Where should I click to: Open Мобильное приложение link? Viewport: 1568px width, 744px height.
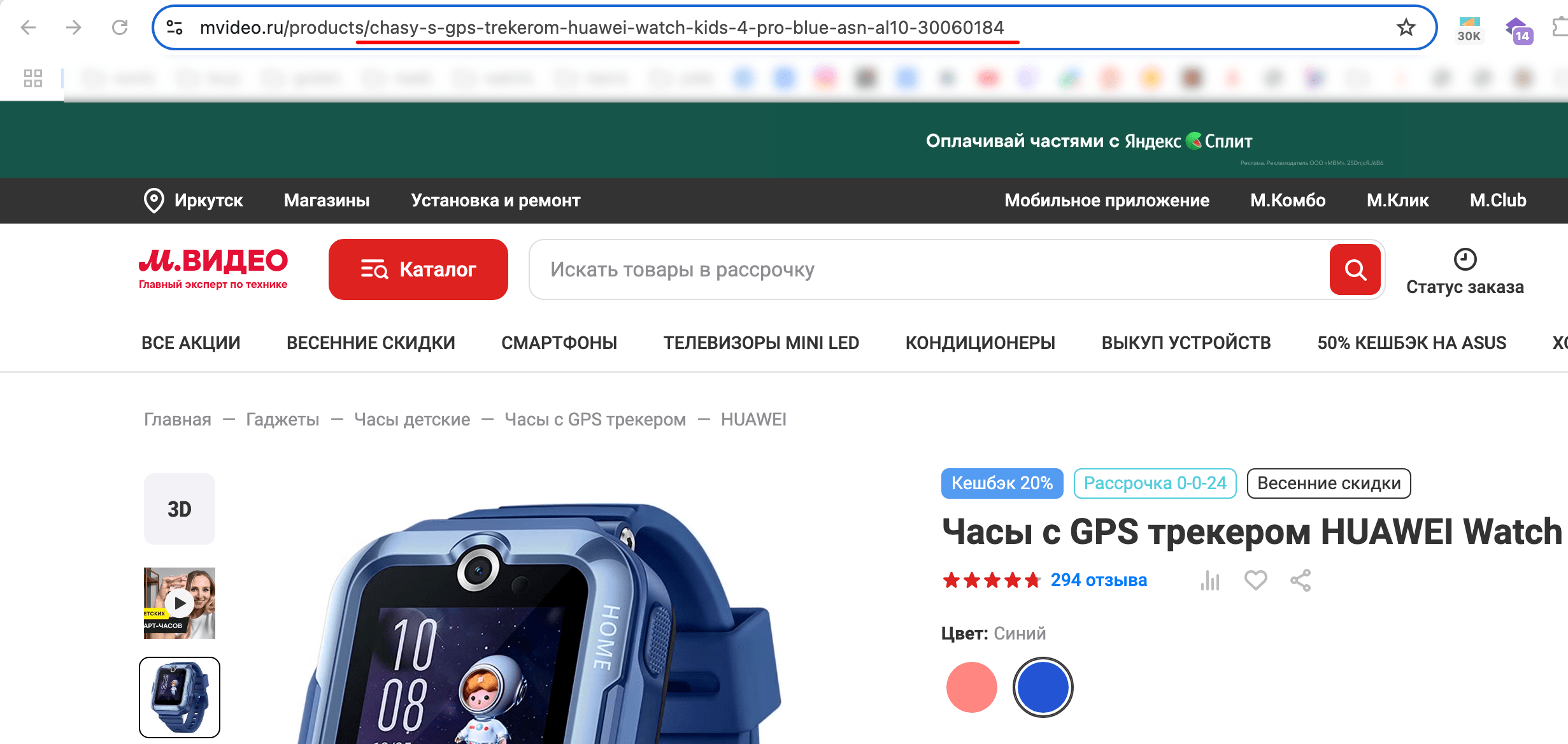tap(1107, 201)
